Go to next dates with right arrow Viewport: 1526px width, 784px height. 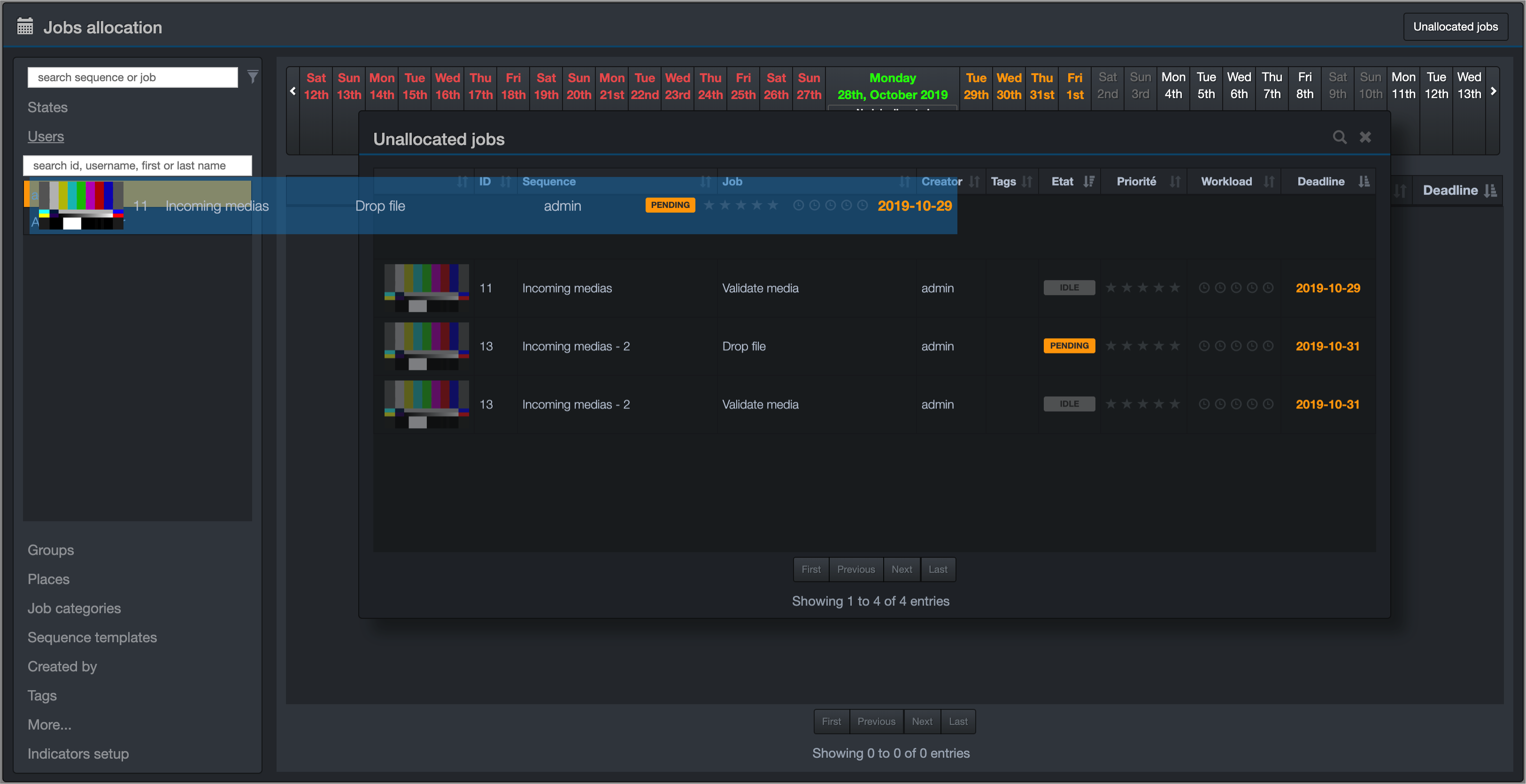pyautogui.click(x=1493, y=91)
